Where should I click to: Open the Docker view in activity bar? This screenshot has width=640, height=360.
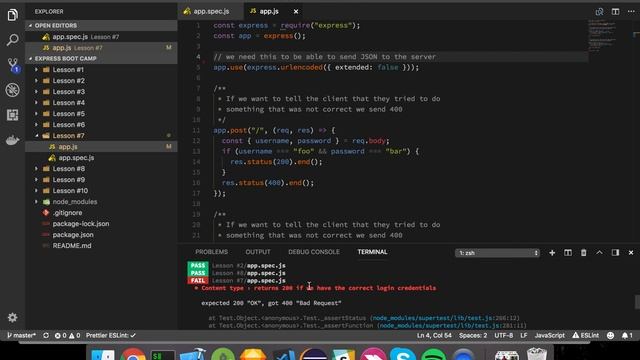pyautogui.click(x=12, y=140)
